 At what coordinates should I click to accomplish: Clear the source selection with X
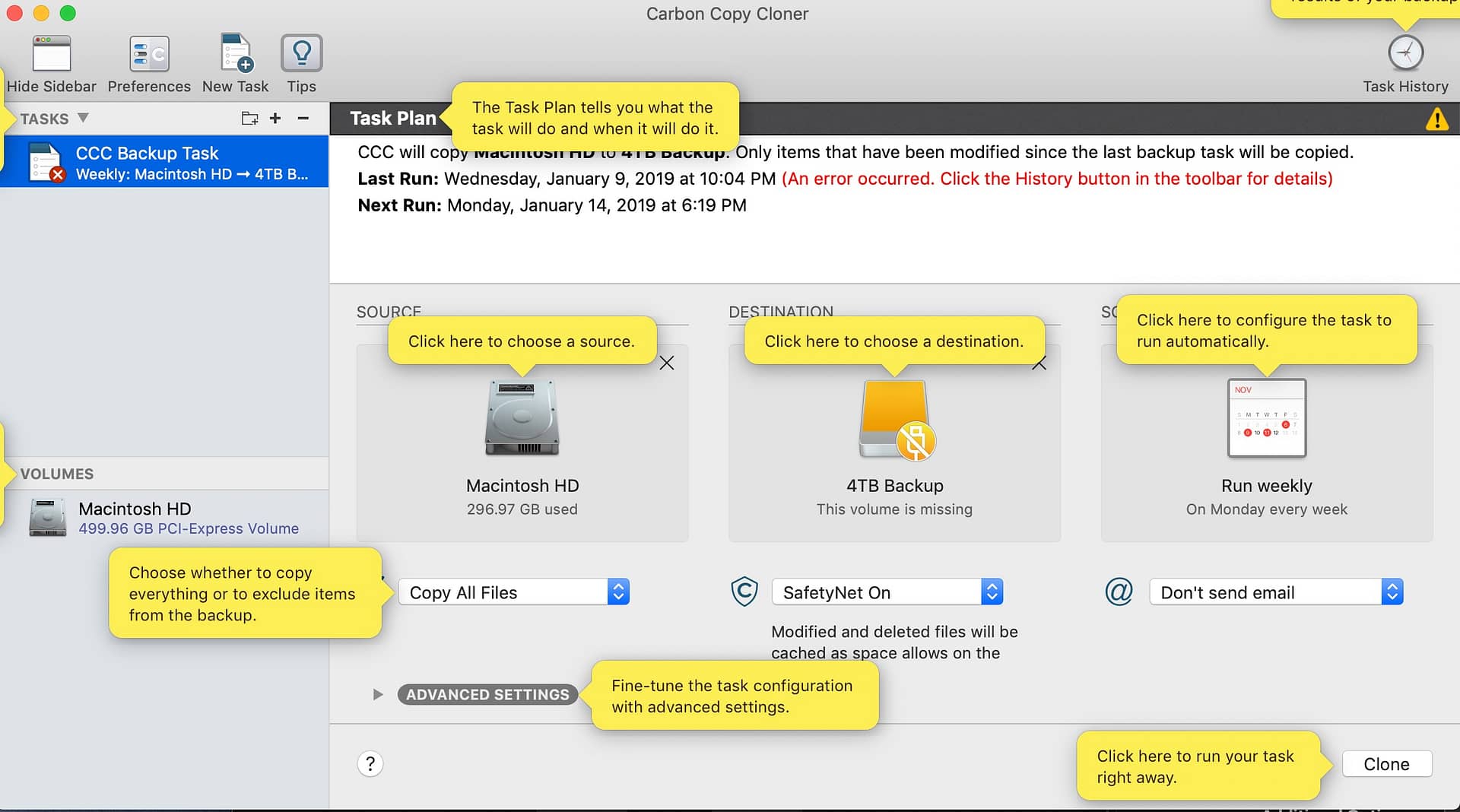(x=667, y=363)
